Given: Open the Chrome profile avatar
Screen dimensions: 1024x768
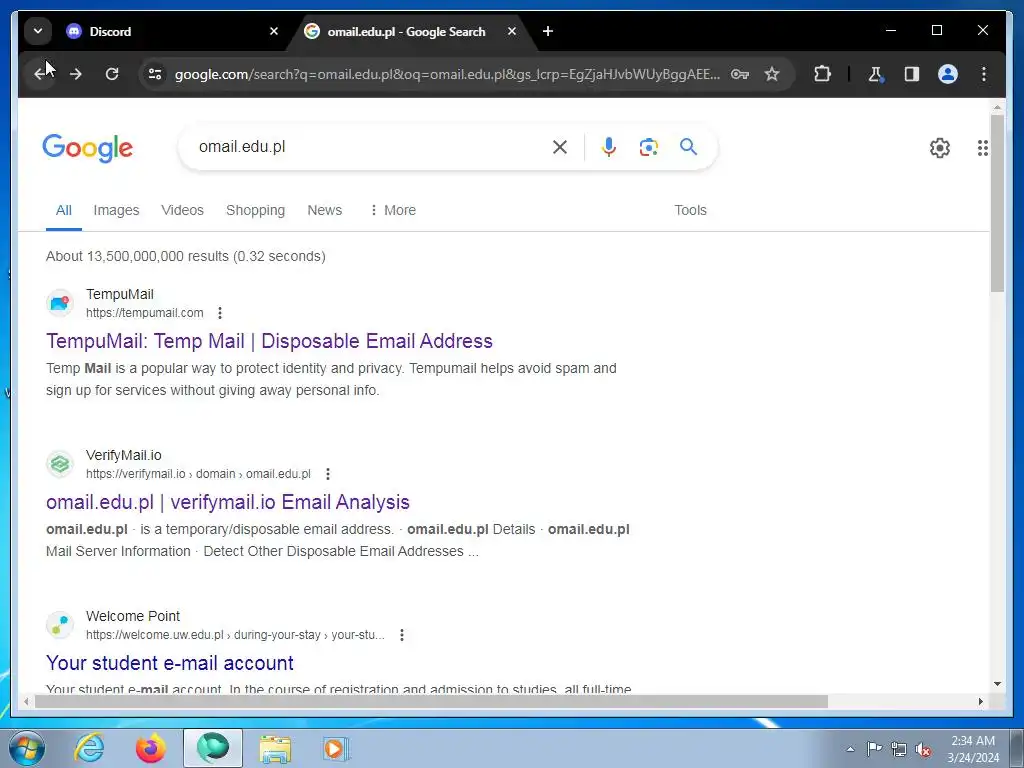Looking at the screenshot, I should click(948, 74).
